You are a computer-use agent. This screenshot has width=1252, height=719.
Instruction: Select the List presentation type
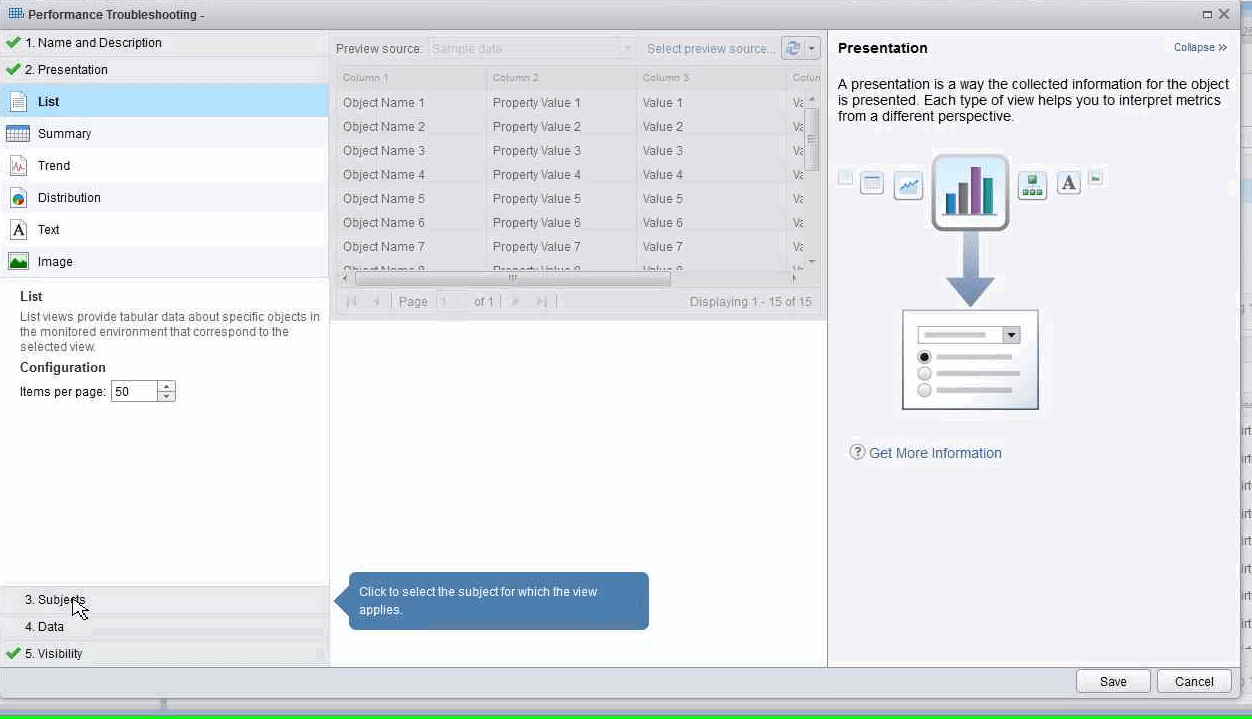coord(48,101)
